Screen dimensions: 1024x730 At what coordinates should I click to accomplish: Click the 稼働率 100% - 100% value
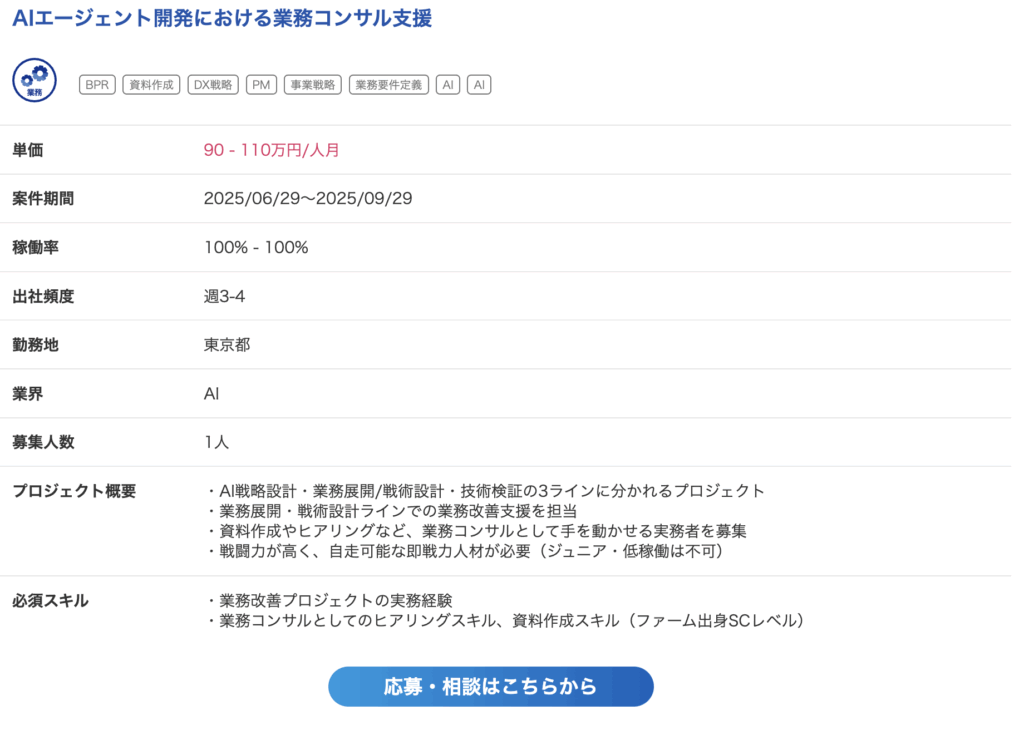click(256, 247)
